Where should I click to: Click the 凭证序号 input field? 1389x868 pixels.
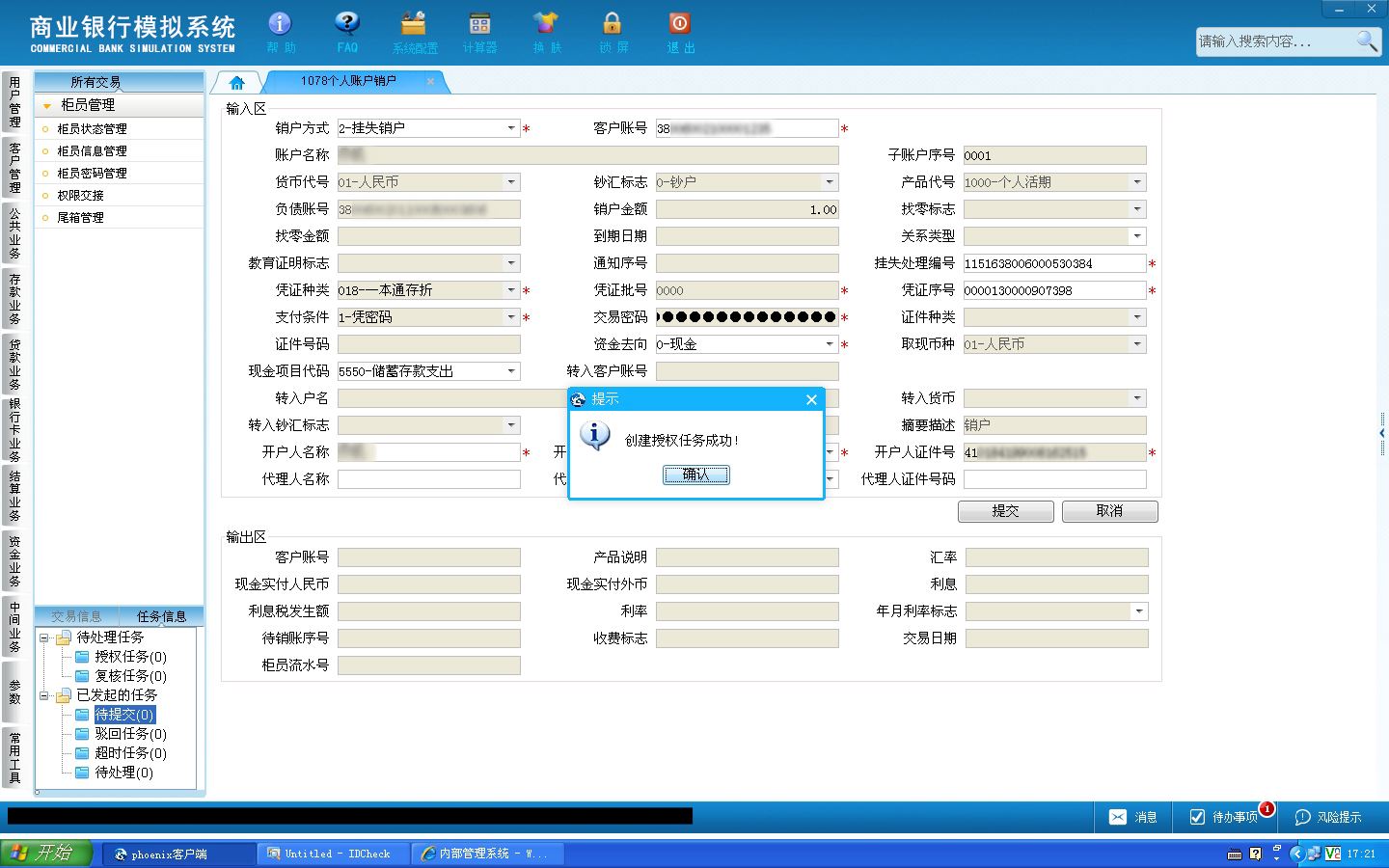(x=1054, y=290)
